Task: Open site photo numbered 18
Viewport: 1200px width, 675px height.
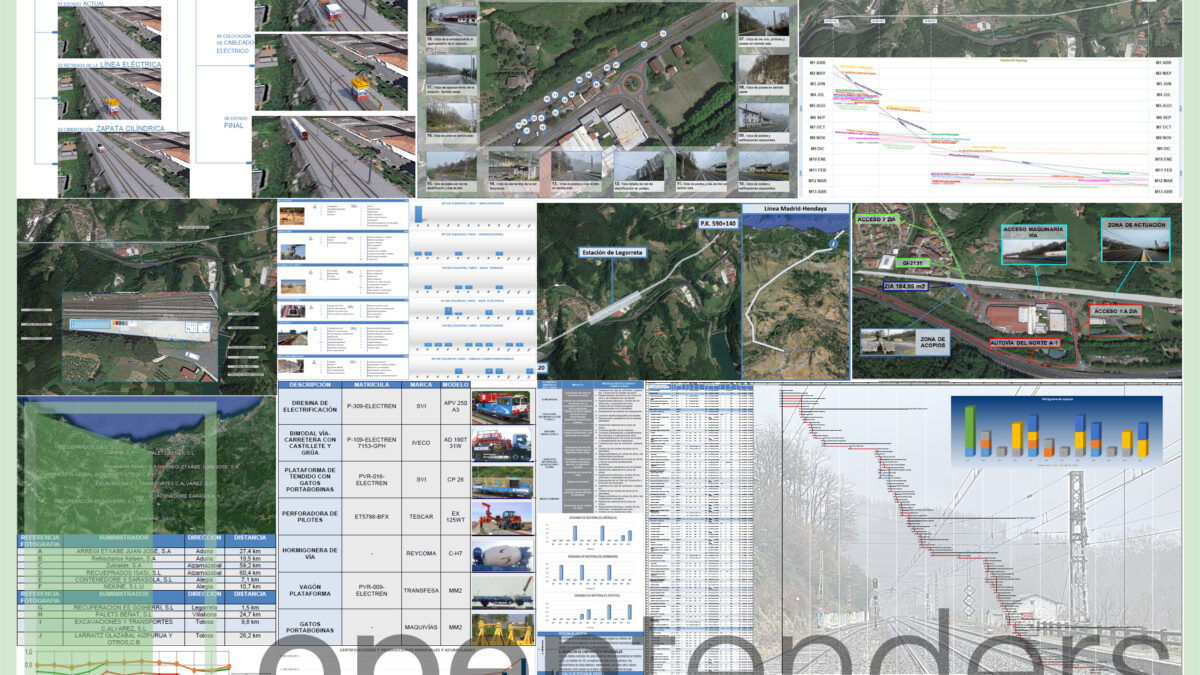Action: click(449, 22)
